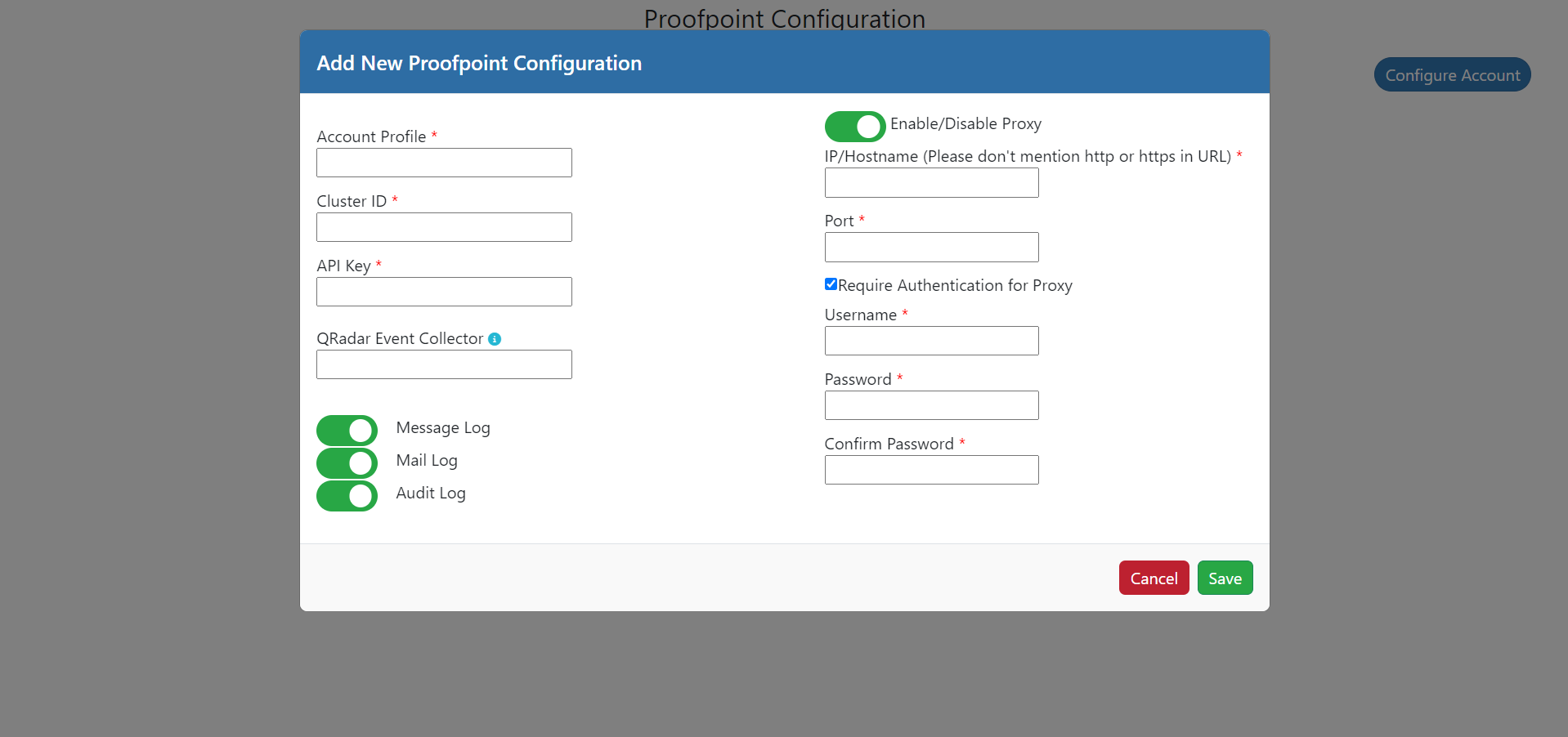The height and width of the screenshot is (737, 1568).
Task: Click the Require Authentication for Proxy label
Action: click(x=955, y=285)
